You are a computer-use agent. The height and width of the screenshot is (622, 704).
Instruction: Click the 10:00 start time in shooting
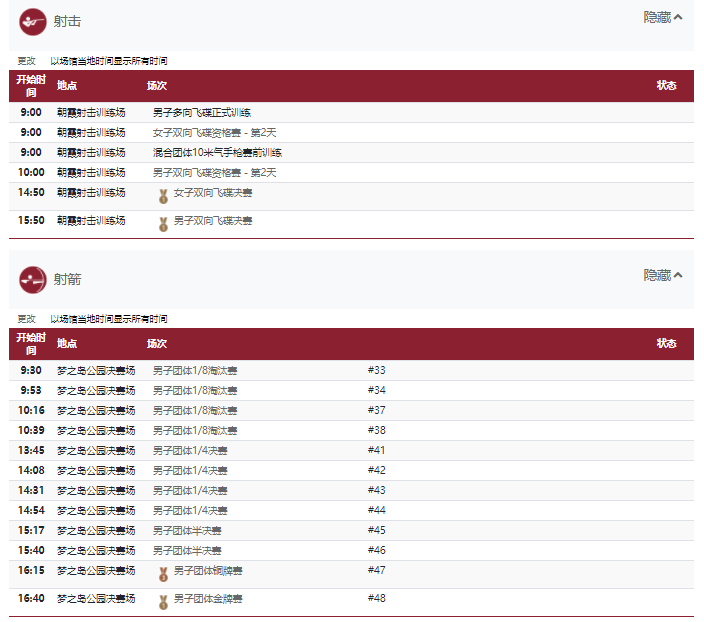tap(31, 172)
